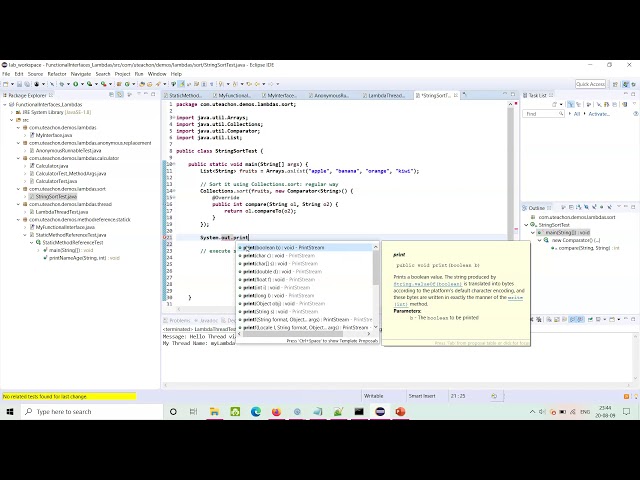Minimize the Package Explorer view

(146, 94)
